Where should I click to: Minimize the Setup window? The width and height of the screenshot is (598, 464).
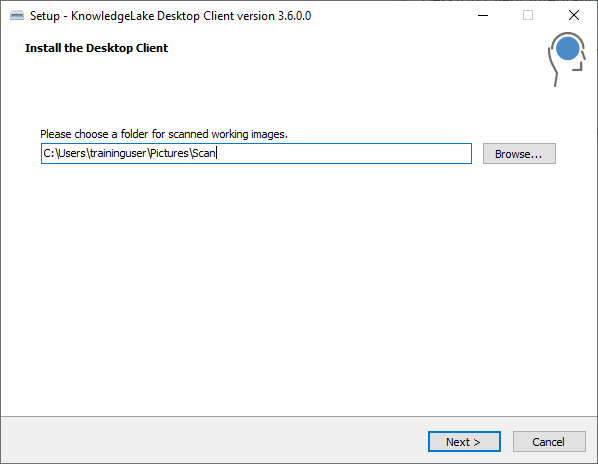483,16
